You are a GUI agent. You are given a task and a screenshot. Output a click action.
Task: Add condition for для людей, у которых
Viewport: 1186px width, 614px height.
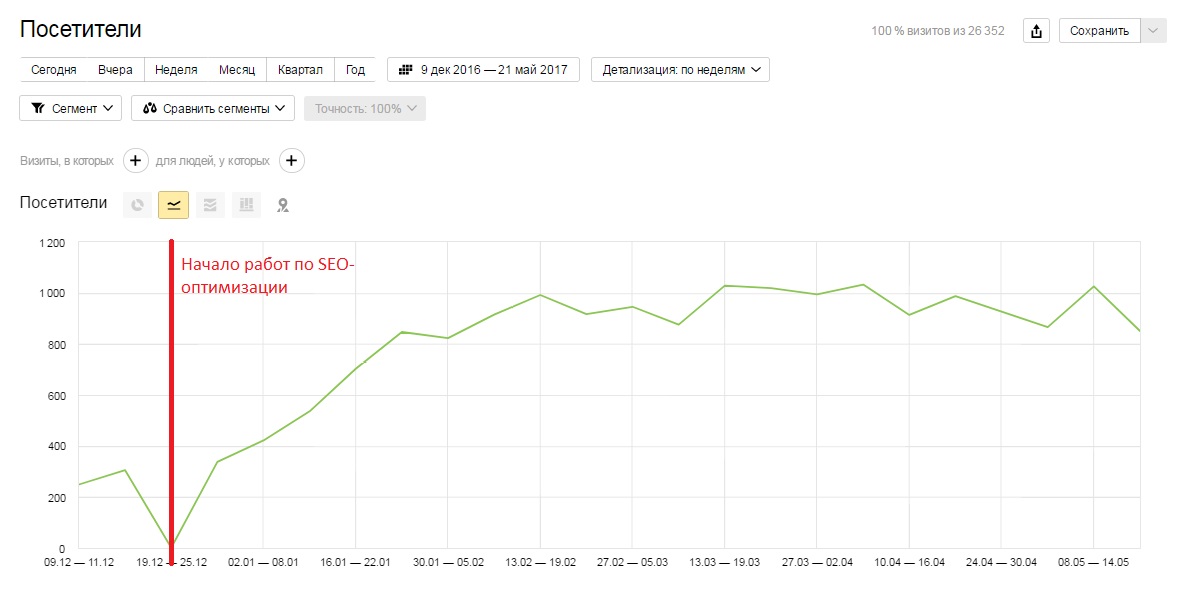coord(292,160)
